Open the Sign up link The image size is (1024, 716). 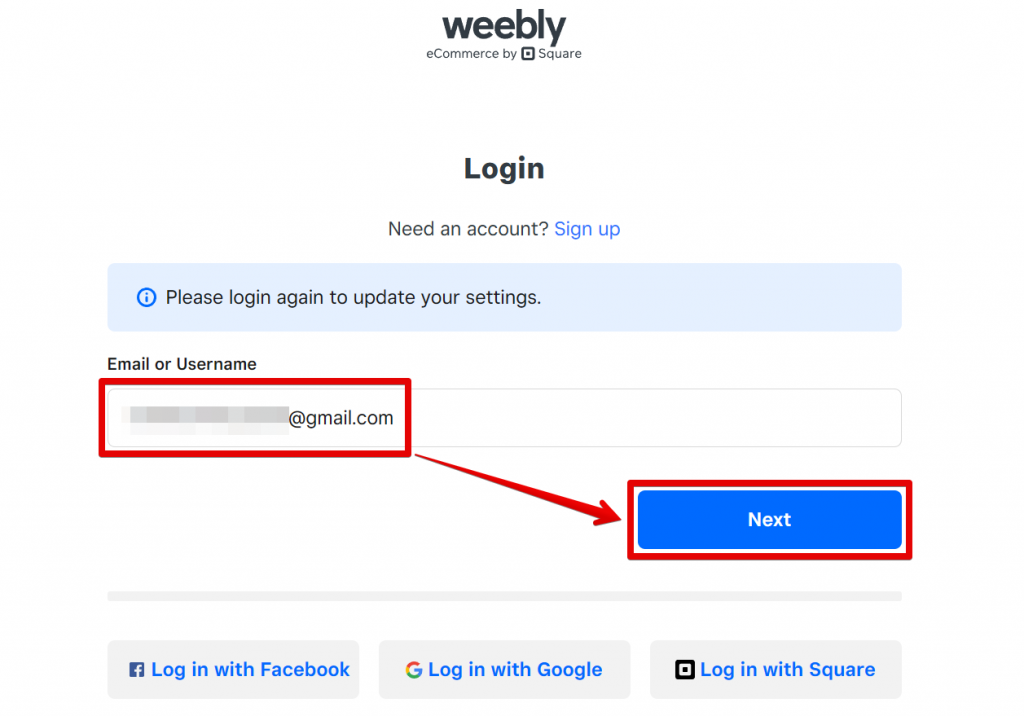(x=587, y=229)
